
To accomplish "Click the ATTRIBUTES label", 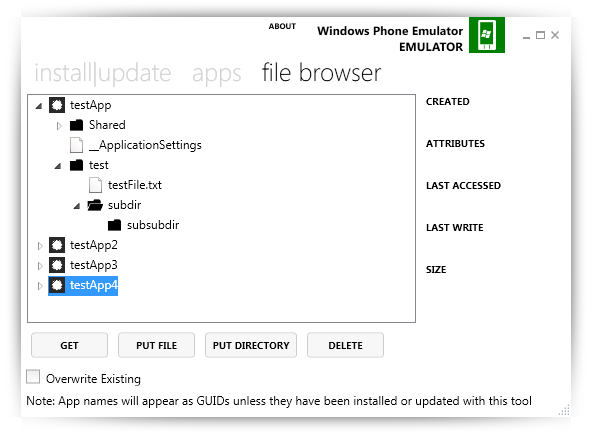I will (x=455, y=144).
